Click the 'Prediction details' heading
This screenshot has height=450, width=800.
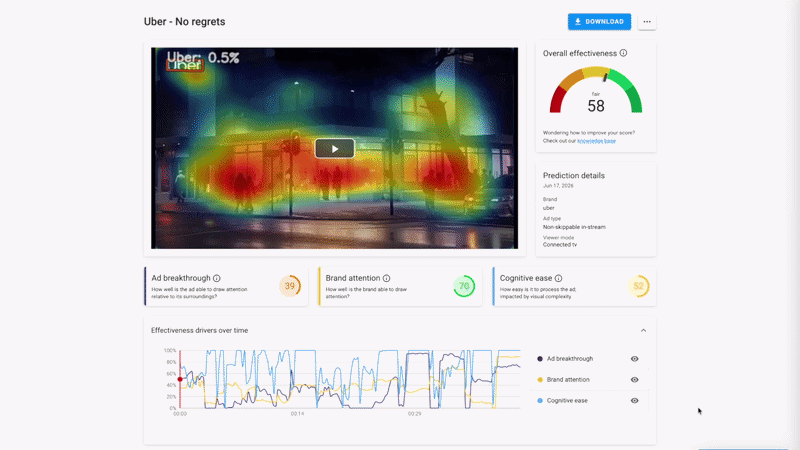tap(573, 176)
